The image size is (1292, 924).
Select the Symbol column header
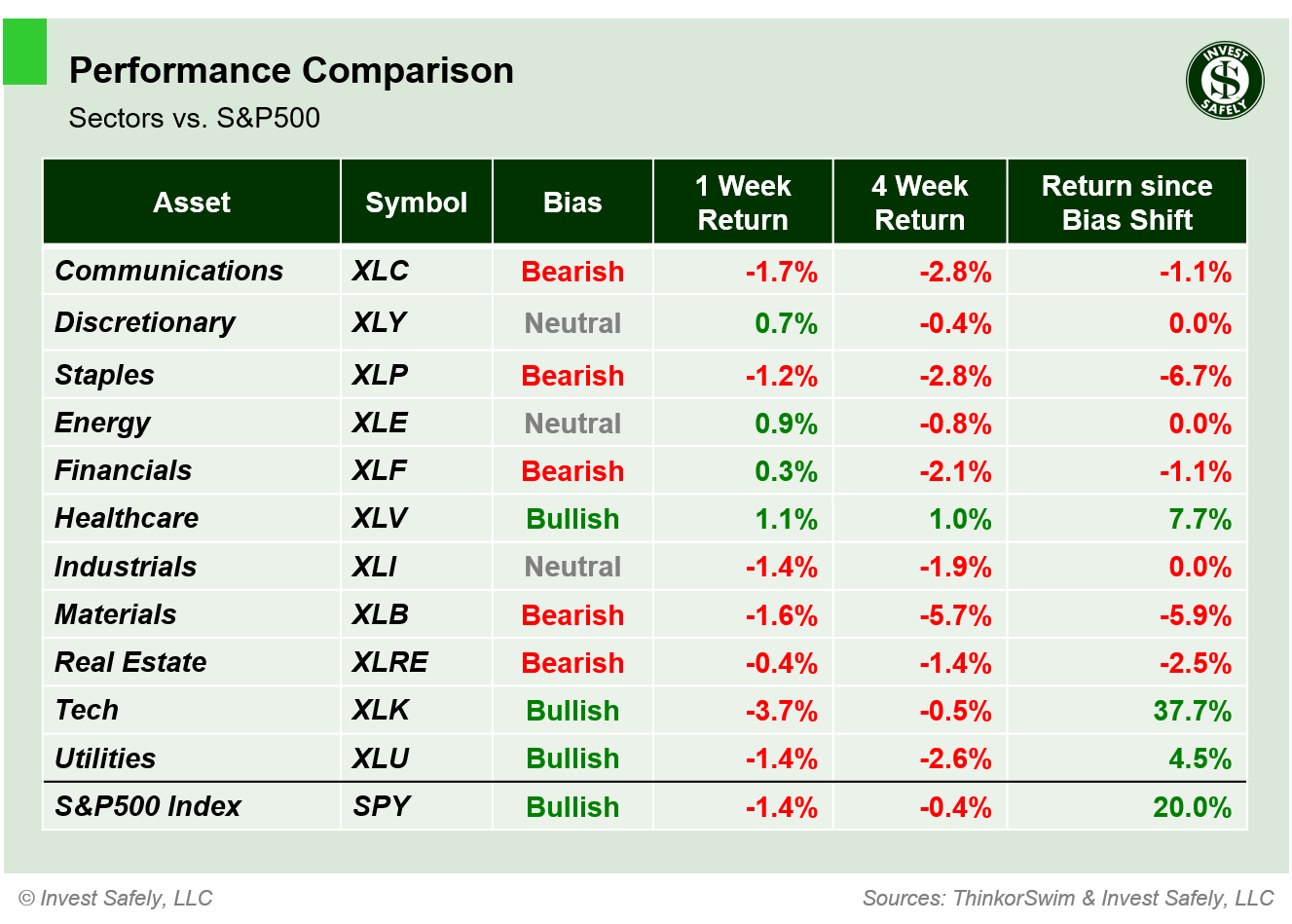click(x=416, y=203)
